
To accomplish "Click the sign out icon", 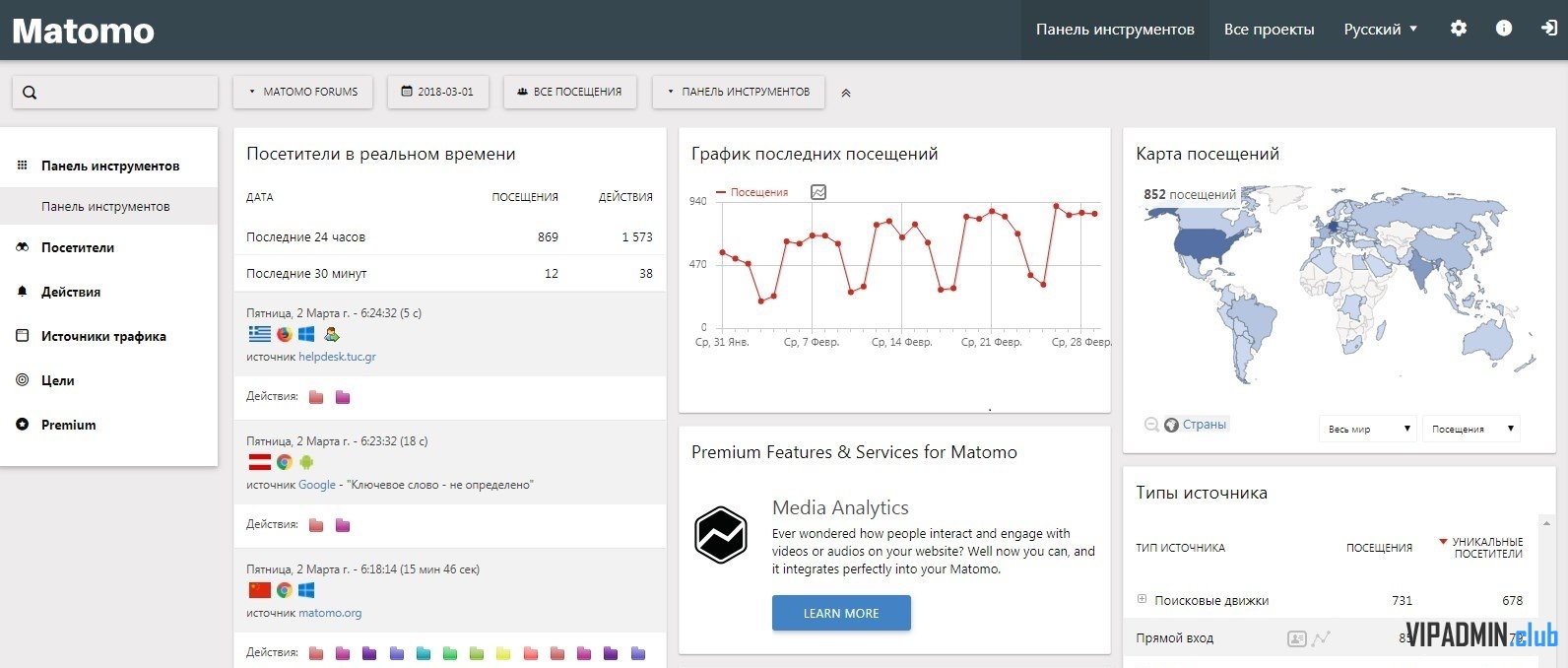I will point(1548,29).
